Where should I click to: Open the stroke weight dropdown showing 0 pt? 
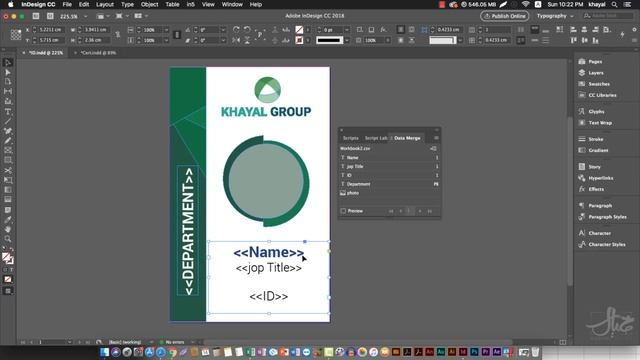[347, 30]
